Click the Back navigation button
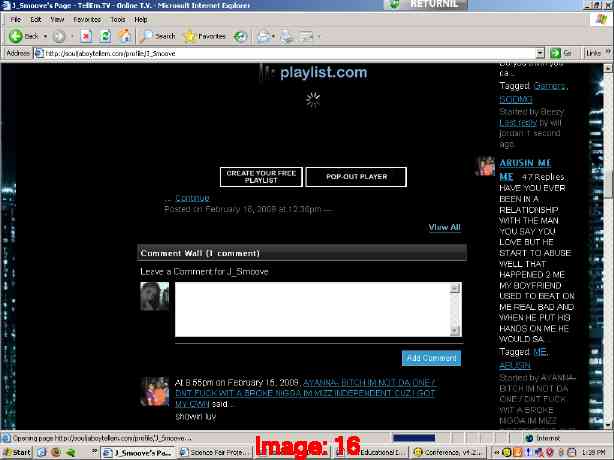 24,36
